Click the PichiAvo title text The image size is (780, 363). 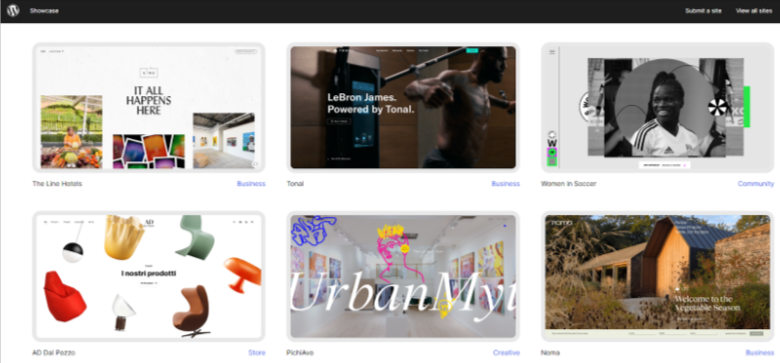coord(300,353)
